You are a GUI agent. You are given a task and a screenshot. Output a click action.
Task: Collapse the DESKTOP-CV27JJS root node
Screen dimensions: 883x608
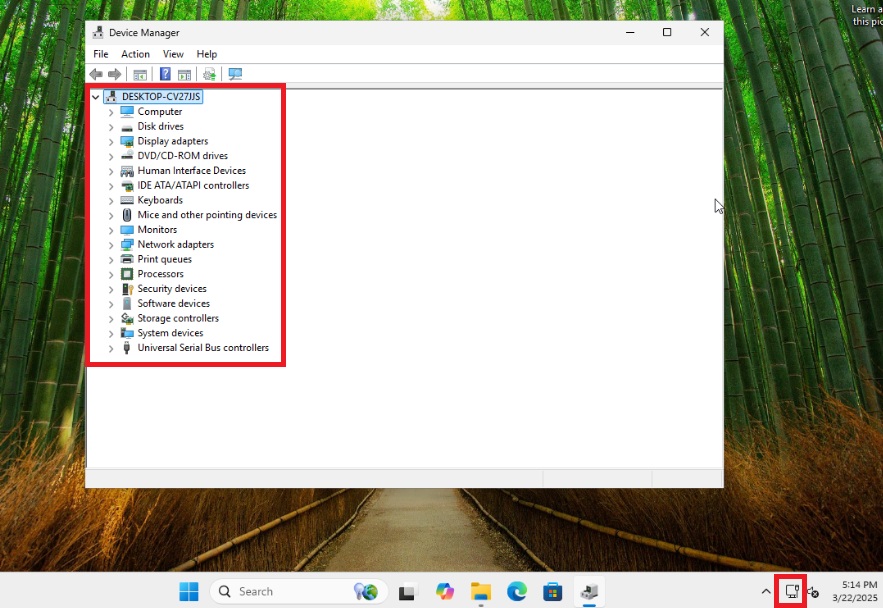coord(96,97)
